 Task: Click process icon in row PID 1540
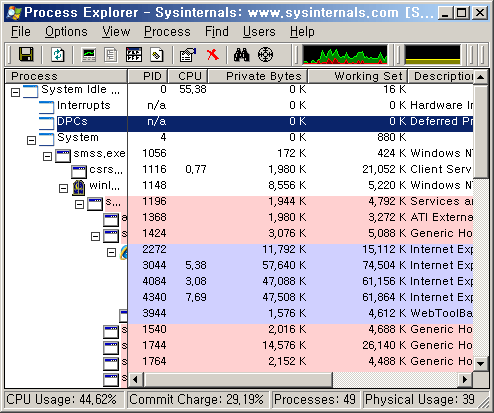[x=111, y=332]
